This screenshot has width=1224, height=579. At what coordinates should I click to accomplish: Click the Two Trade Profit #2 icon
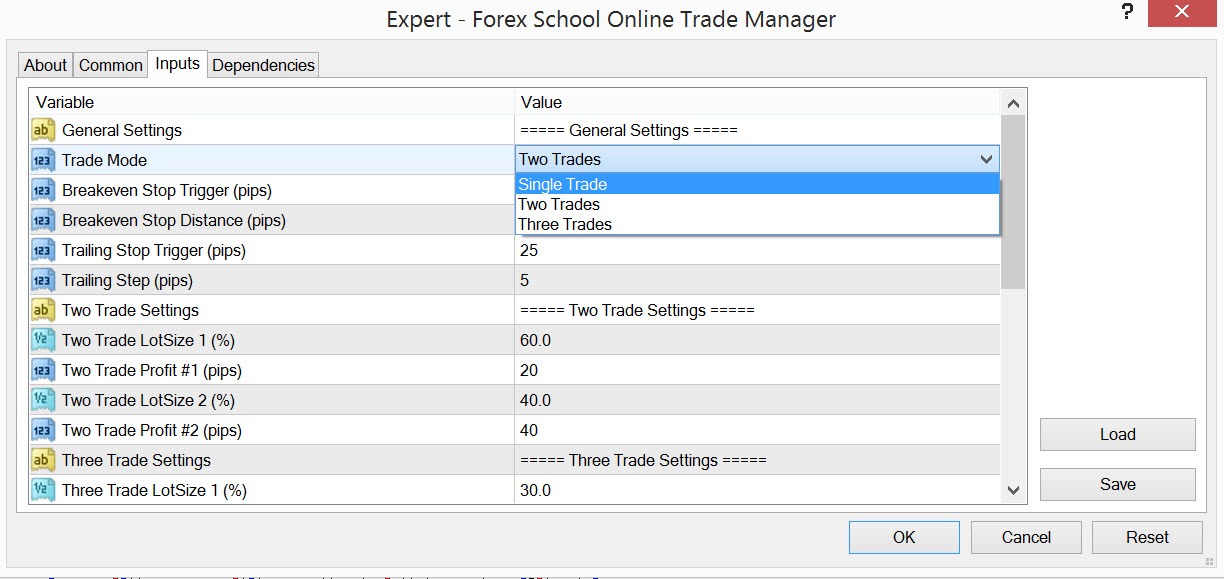click(43, 430)
